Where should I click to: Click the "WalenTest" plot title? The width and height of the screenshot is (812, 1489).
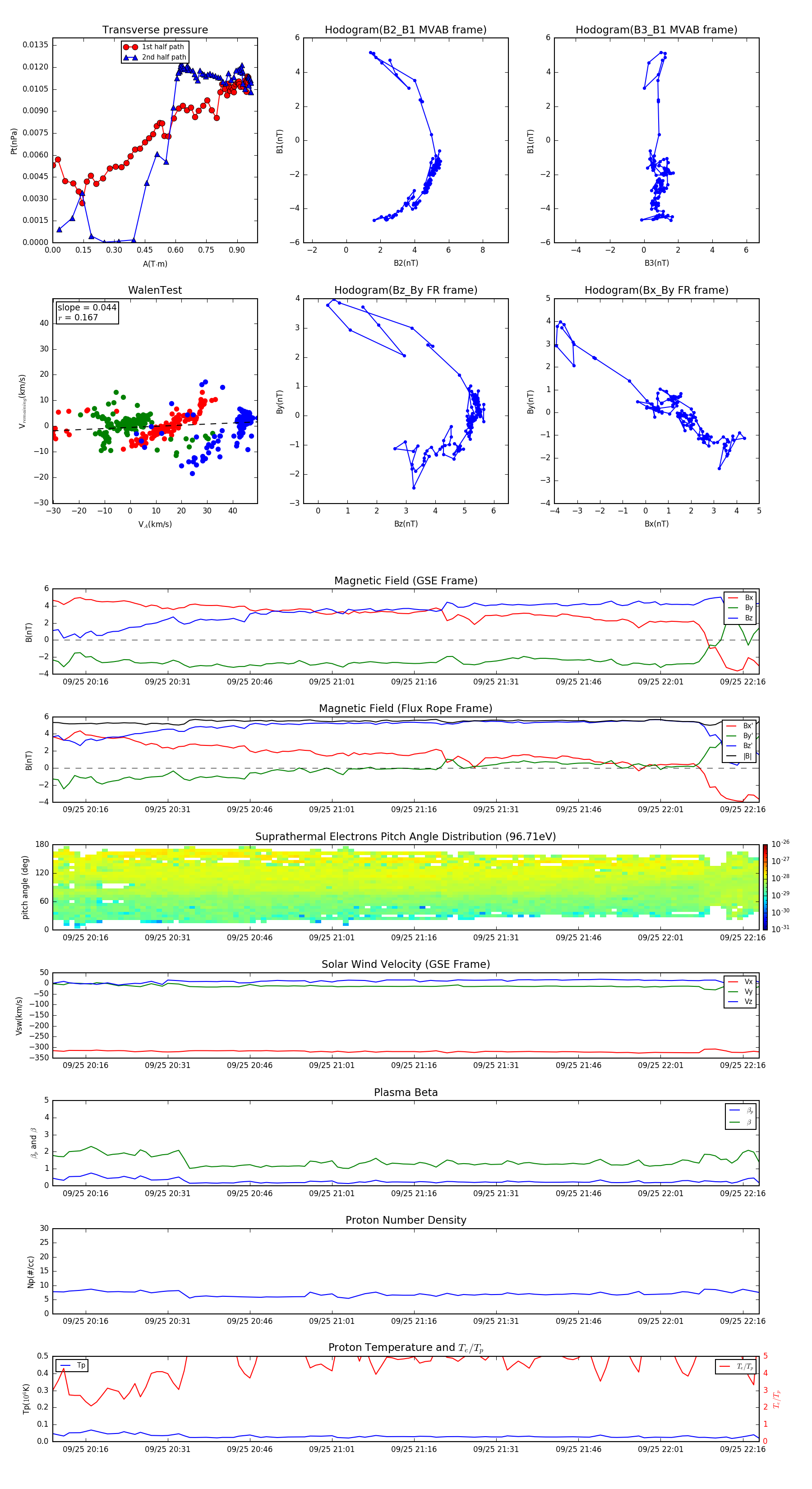click(155, 290)
